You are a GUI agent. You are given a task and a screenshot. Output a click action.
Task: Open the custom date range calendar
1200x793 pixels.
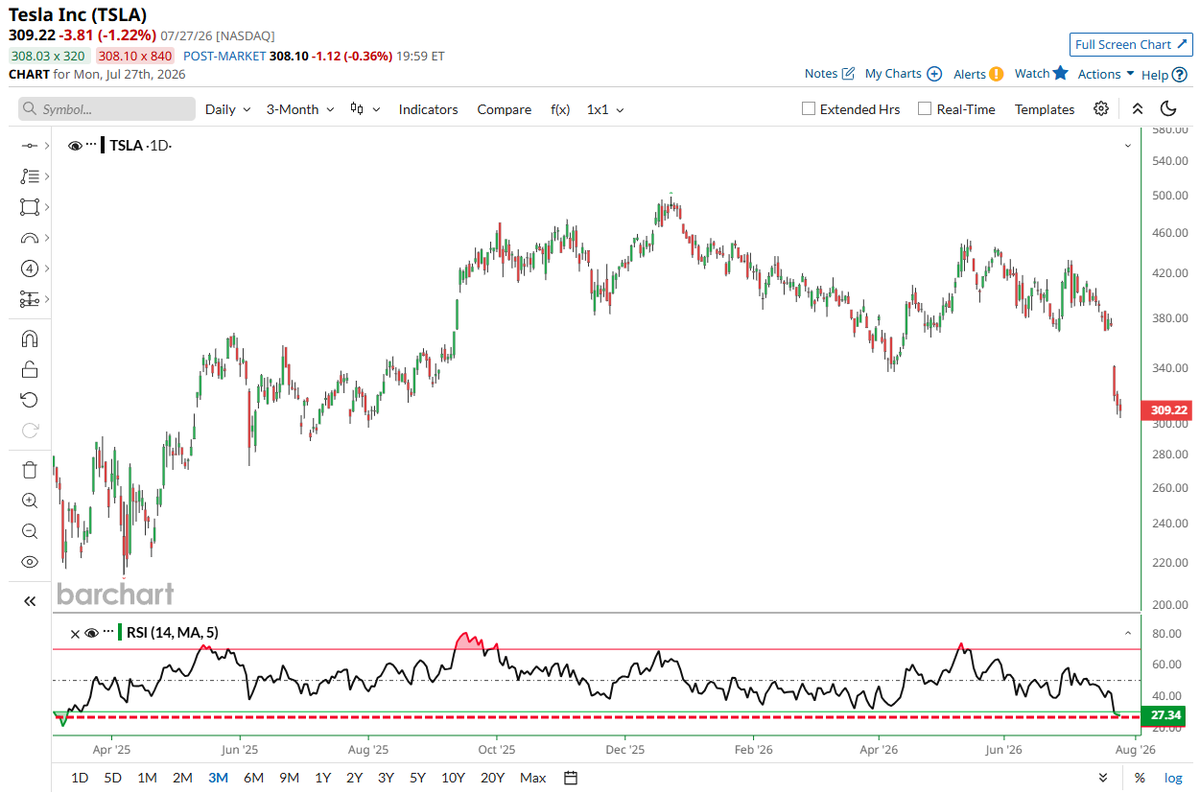(571, 778)
